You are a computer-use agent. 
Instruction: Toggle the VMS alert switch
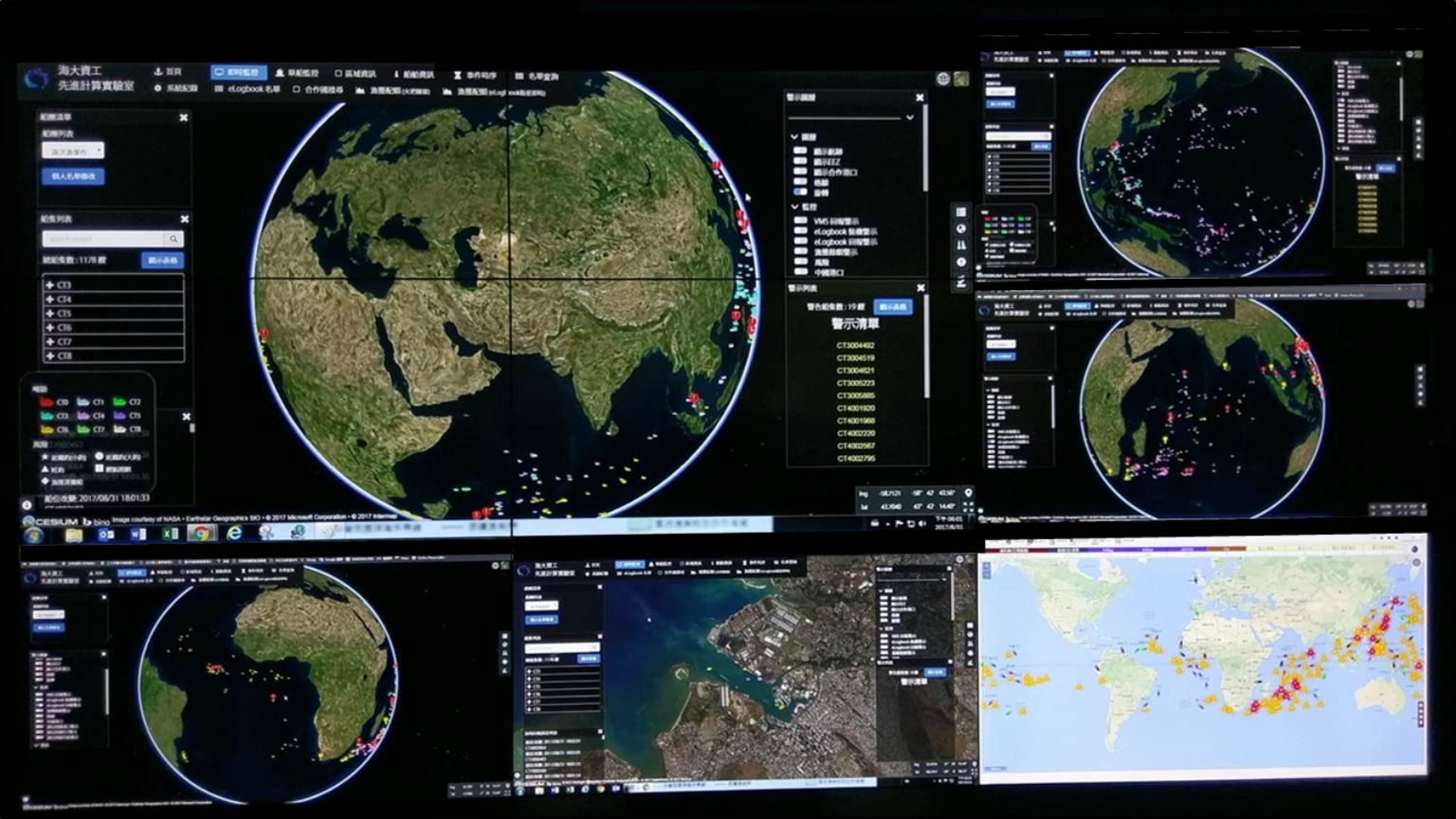click(800, 221)
